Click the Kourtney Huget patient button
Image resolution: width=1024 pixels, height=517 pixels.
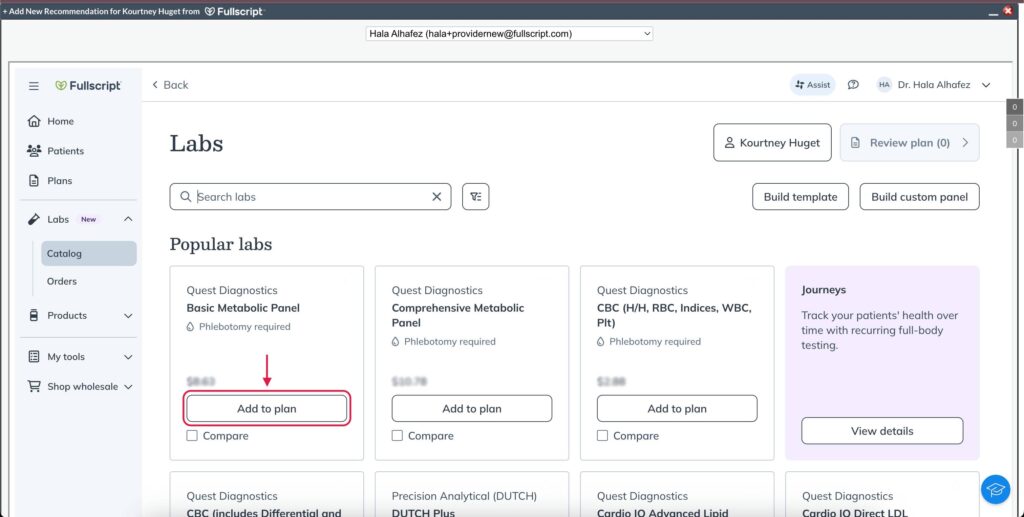(x=772, y=142)
